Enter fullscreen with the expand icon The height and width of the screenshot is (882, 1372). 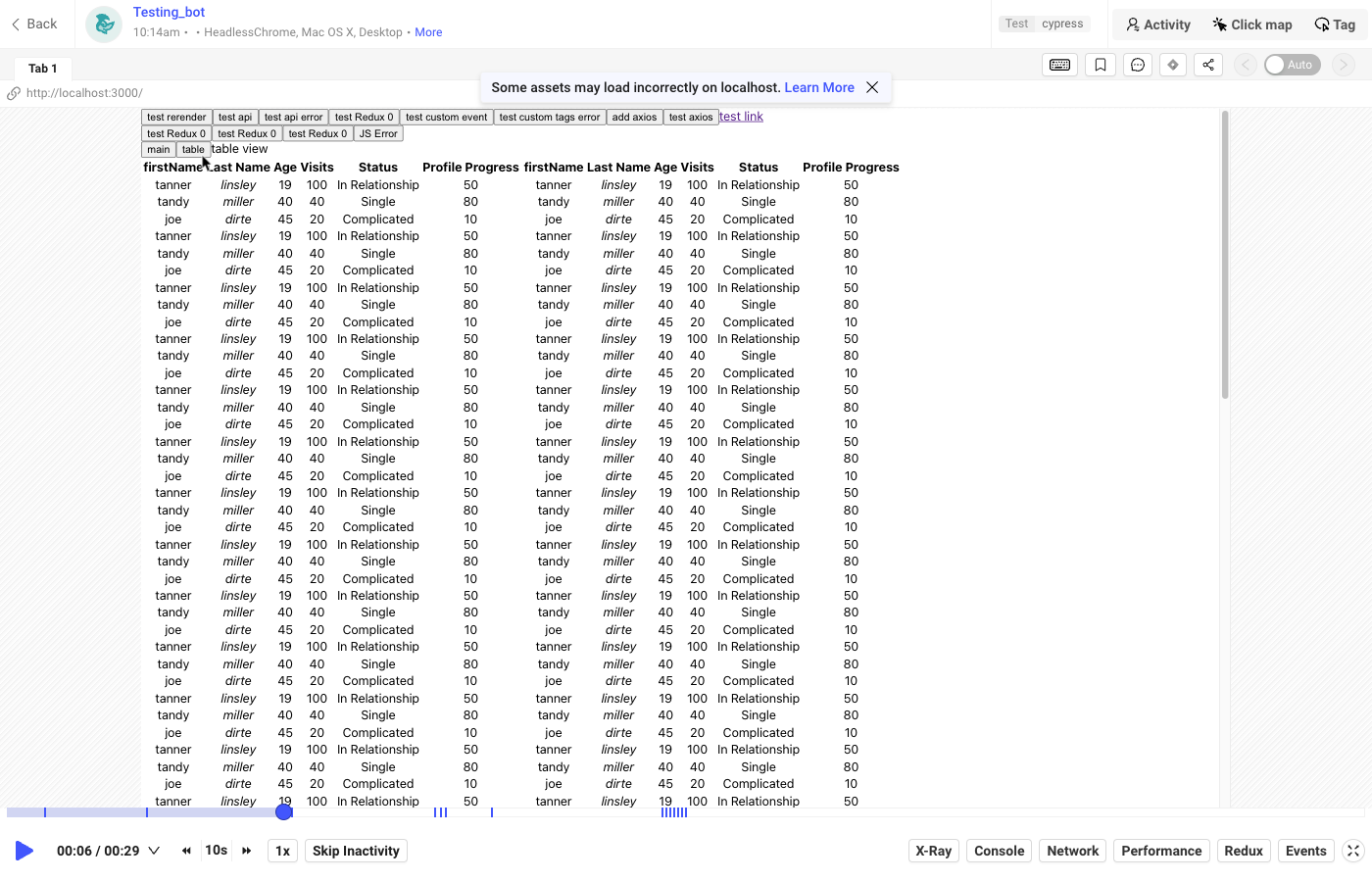point(1353,851)
